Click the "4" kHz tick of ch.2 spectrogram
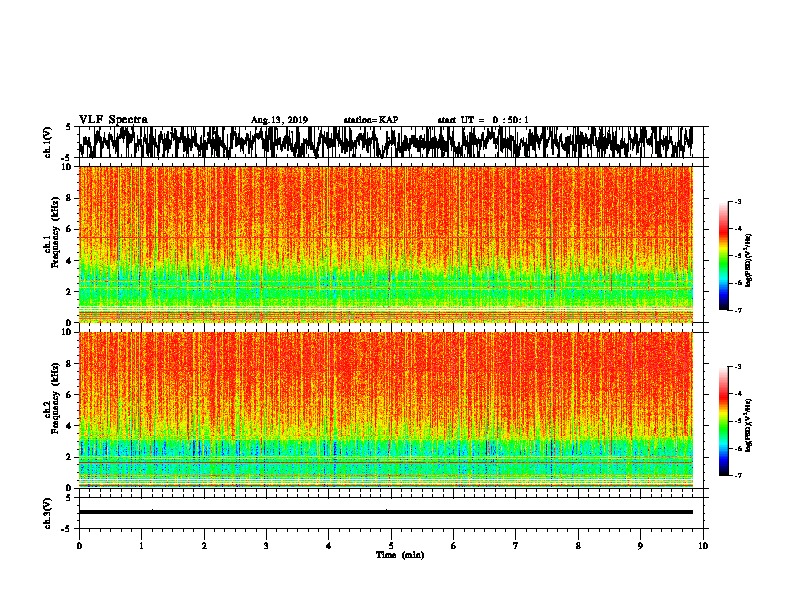Screen dimensions: 792x612 [69, 426]
